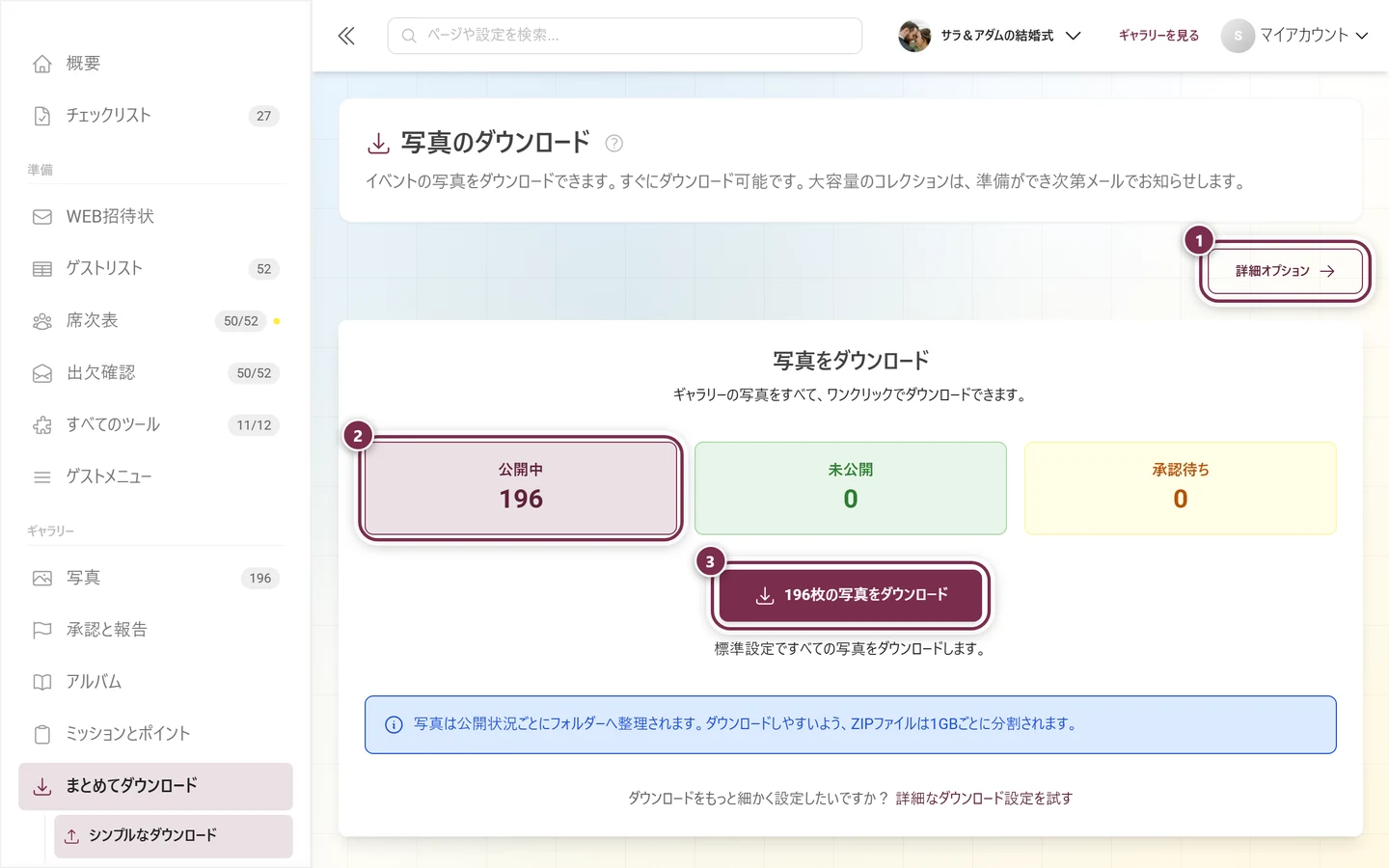Open the サラ&アダムの結婚式 event dropdown
Viewport: 1389px width, 868px height.
[x=990, y=36]
